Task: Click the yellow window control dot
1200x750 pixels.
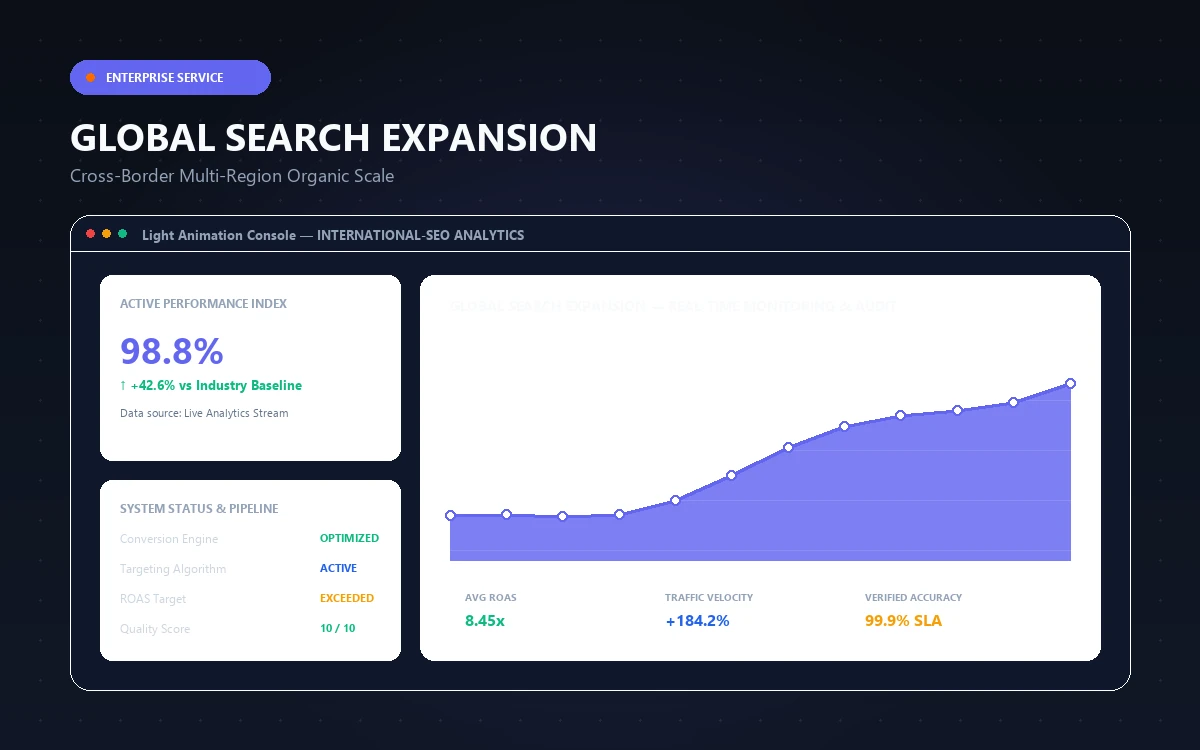Action: tap(107, 234)
